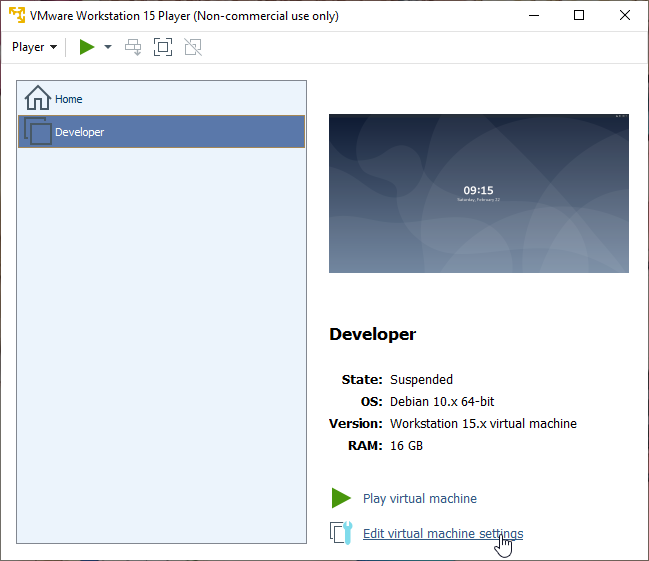Click the State value 'Suspended'

pos(421,379)
